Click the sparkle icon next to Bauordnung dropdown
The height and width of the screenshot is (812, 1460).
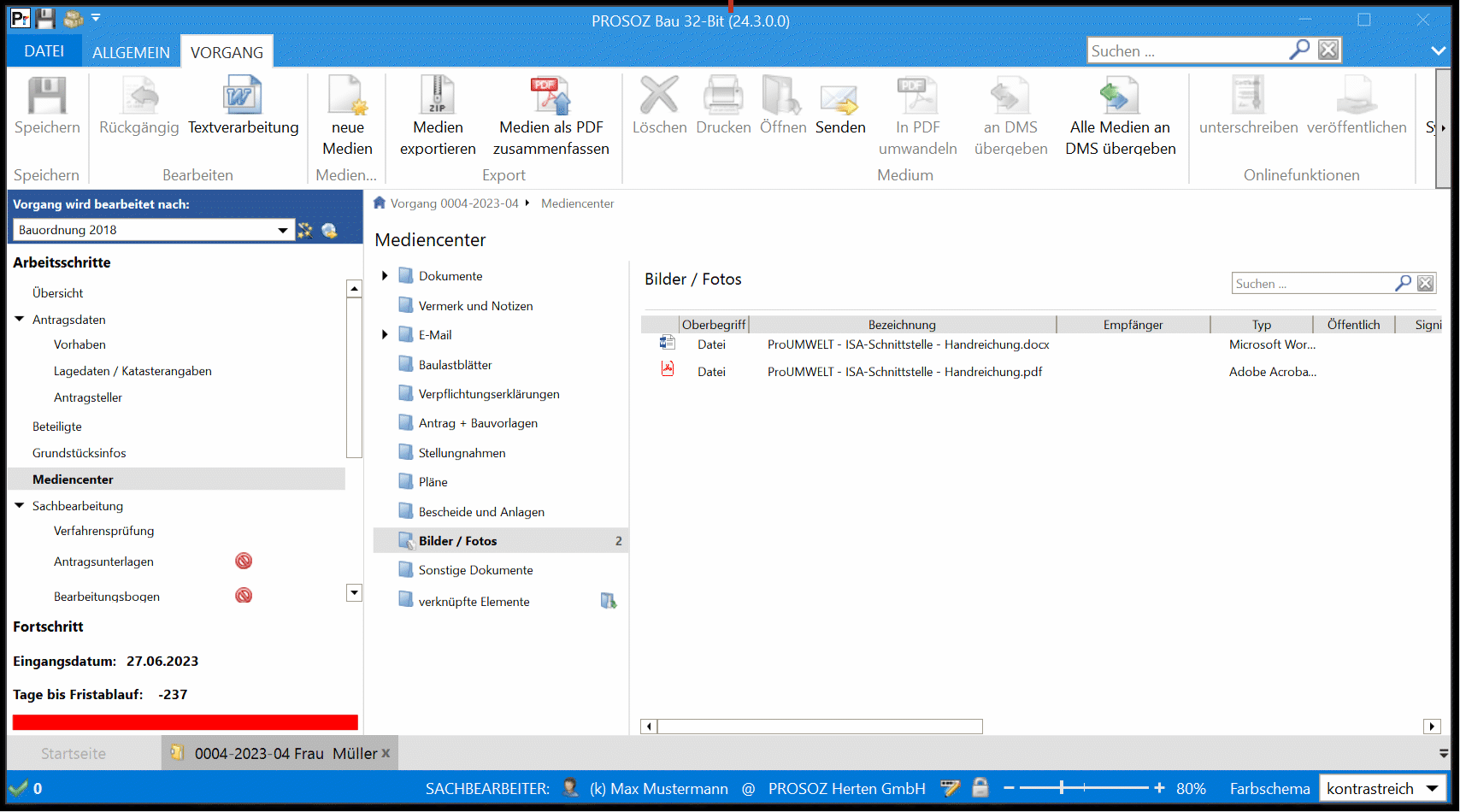pyautogui.click(x=305, y=230)
